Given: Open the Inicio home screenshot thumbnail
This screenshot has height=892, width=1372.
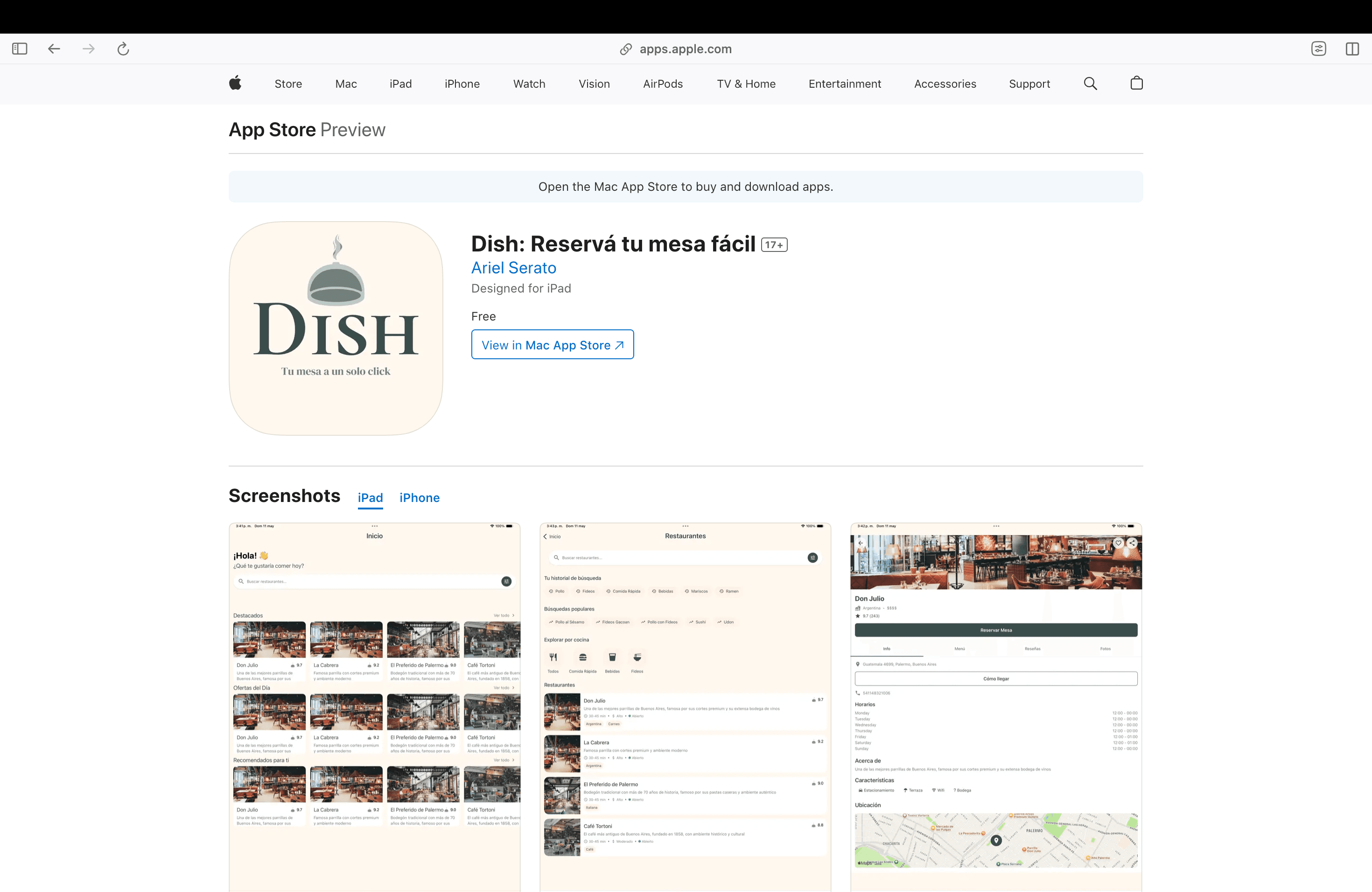Looking at the screenshot, I should pos(375,707).
